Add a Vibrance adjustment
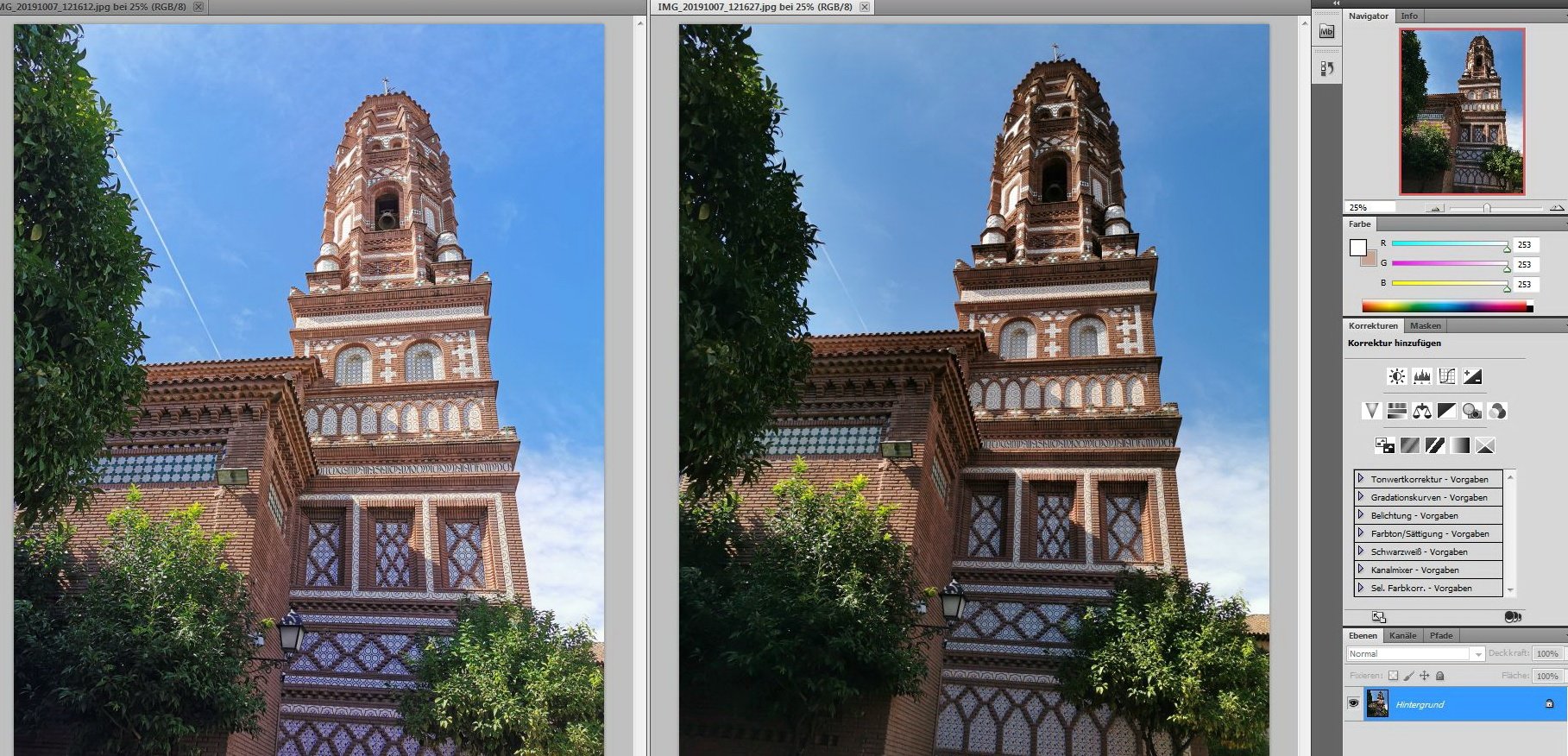 (1371, 411)
